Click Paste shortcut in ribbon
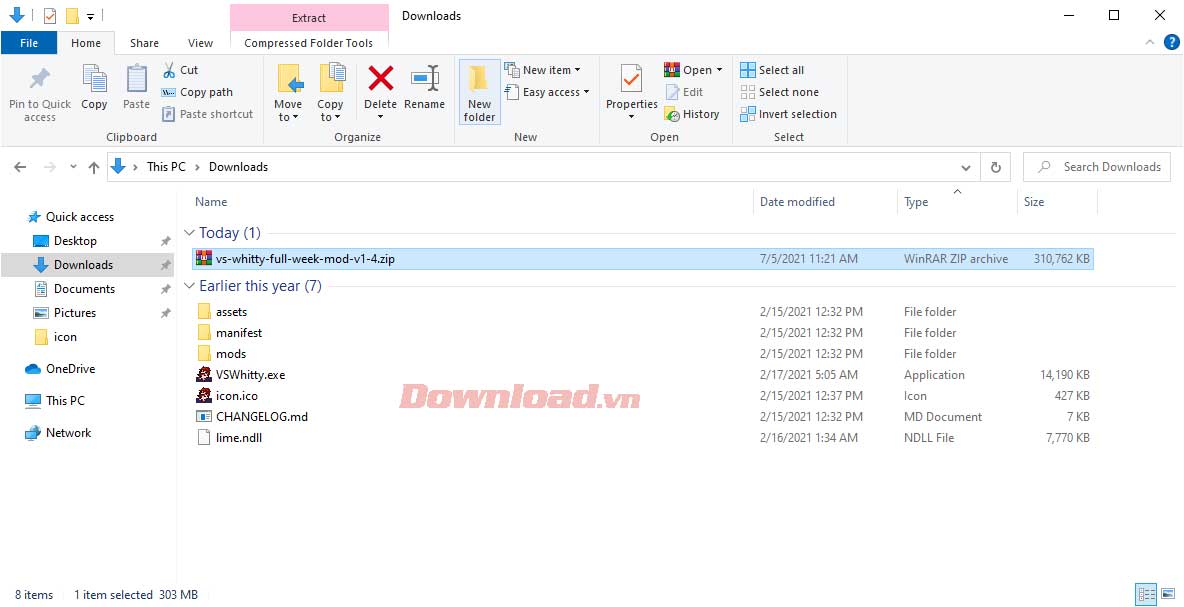This screenshot has width=1184, height=607. (x=208, y=114)
